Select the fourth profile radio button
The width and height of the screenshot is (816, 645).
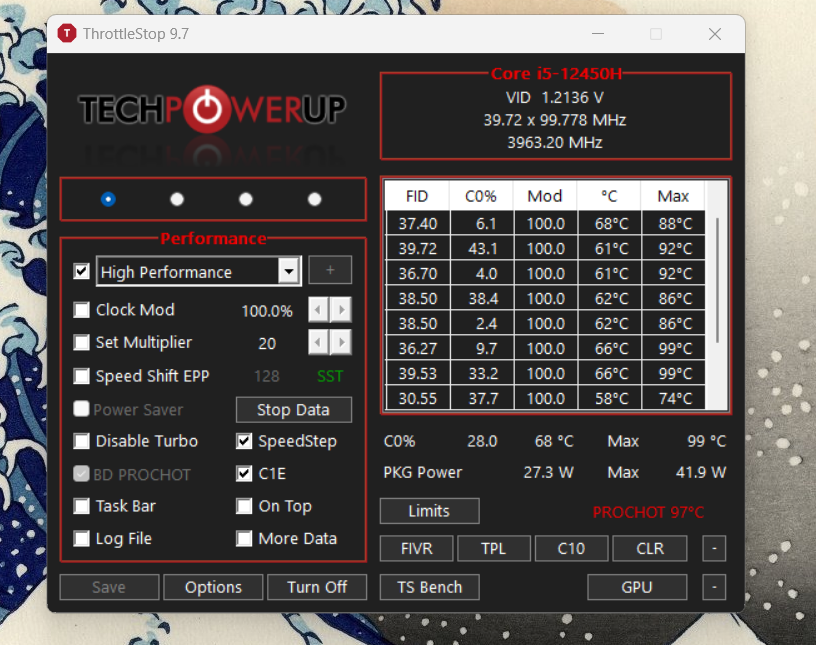pyautogui.click(x=314, y=199)
